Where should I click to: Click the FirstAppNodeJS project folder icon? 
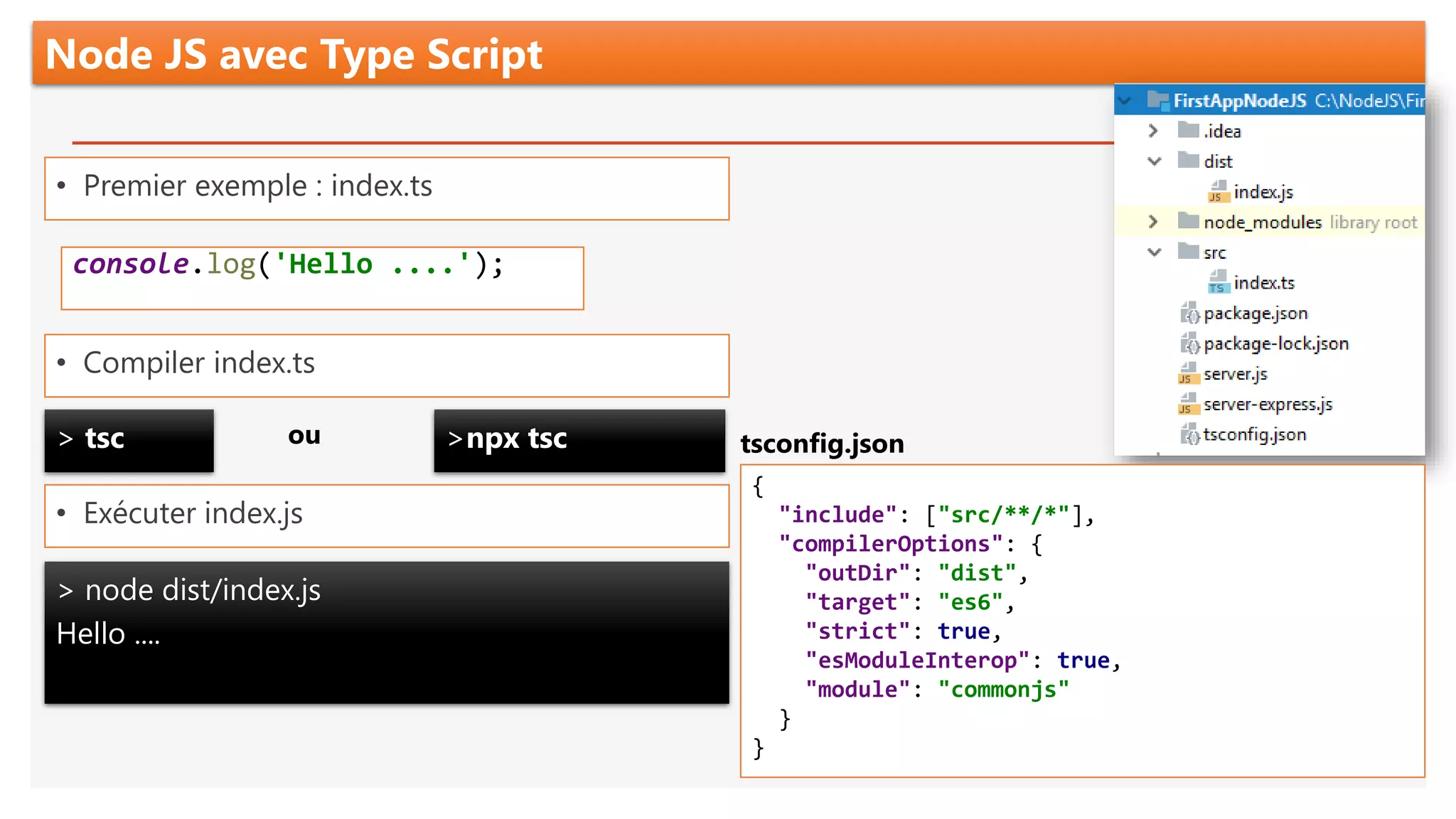pyautogui.click(x=1158, y=100)
